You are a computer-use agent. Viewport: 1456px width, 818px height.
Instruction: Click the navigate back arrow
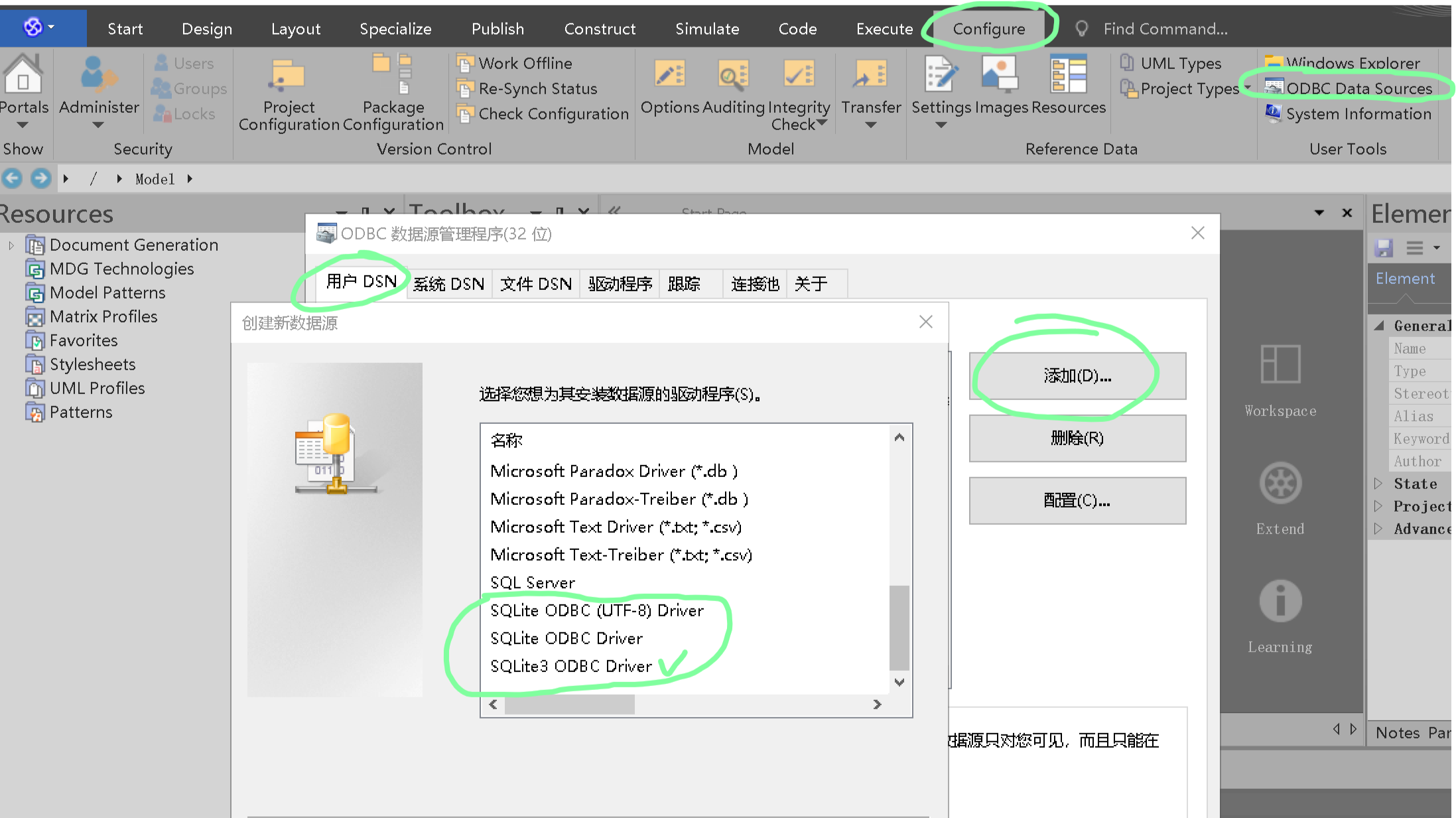click(13, 178)
